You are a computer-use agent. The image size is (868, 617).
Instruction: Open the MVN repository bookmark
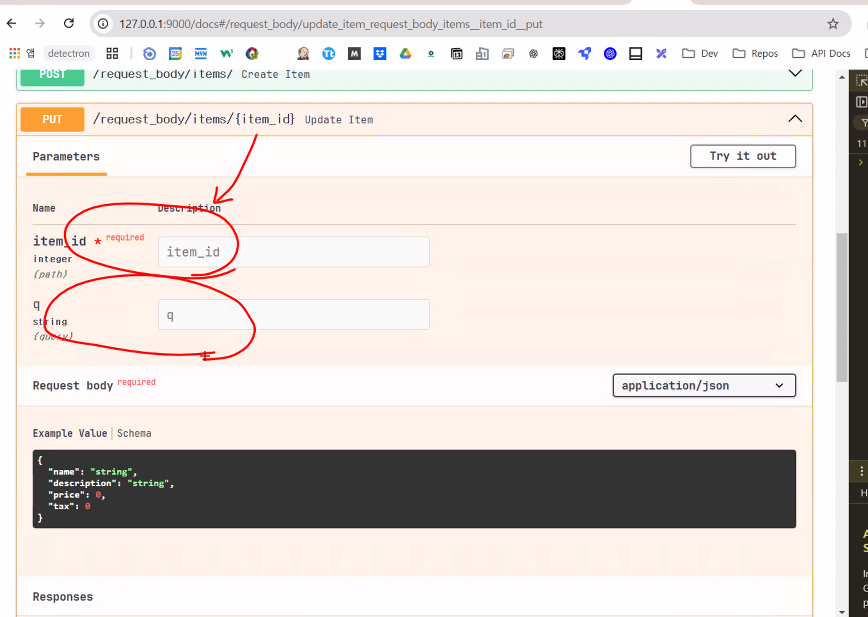click(x=201, y=53)
